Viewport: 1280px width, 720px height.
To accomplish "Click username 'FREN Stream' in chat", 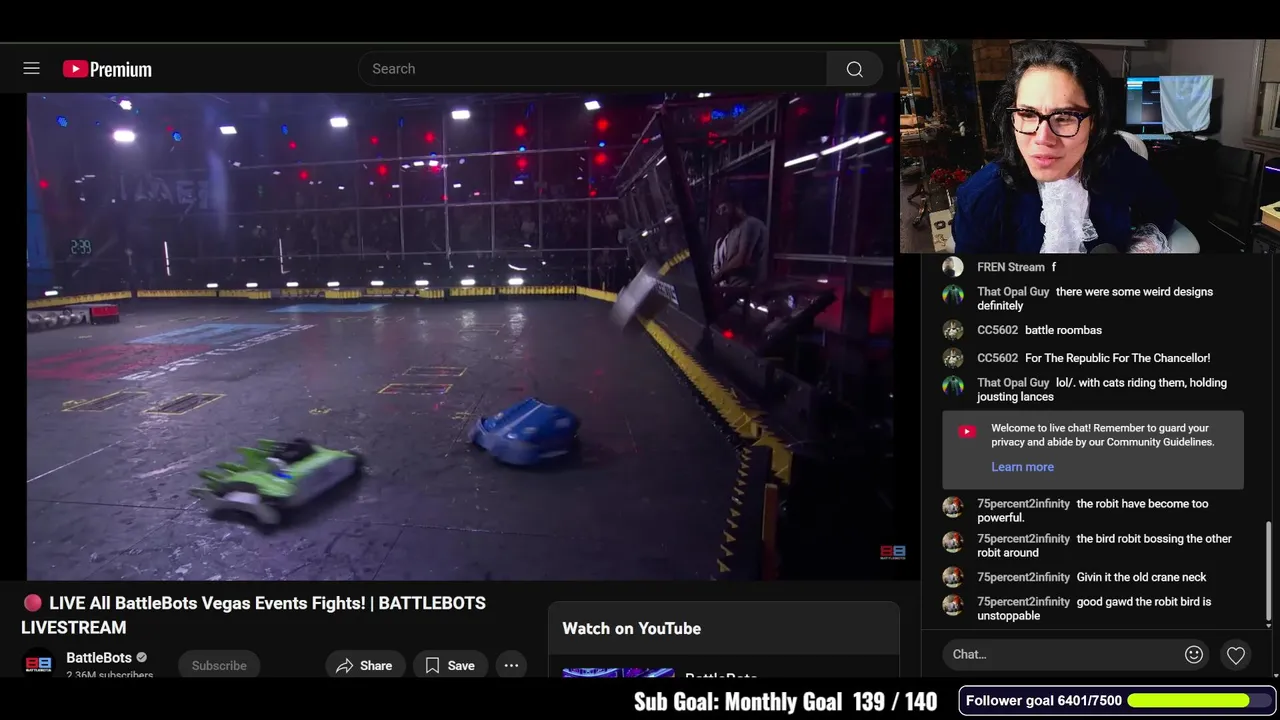I will [x=1010, y=267].
